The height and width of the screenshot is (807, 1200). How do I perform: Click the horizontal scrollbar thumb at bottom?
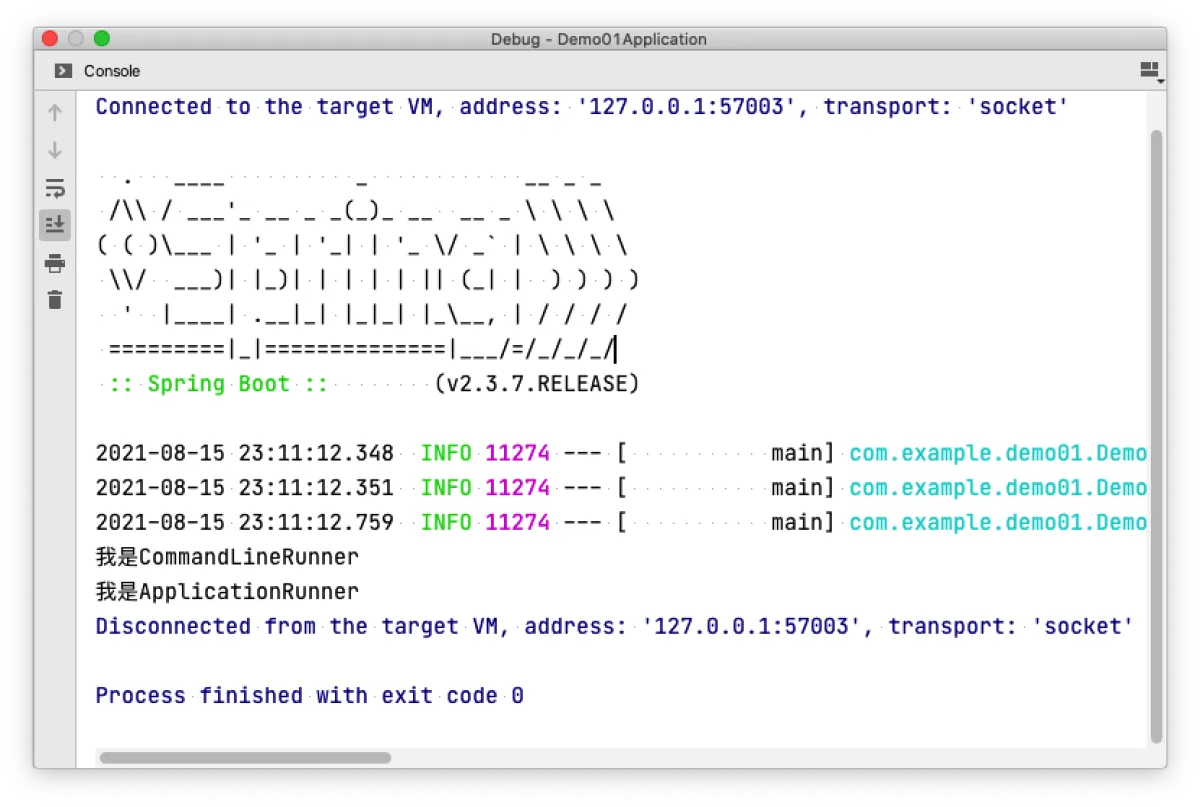[x=245, y=758]
